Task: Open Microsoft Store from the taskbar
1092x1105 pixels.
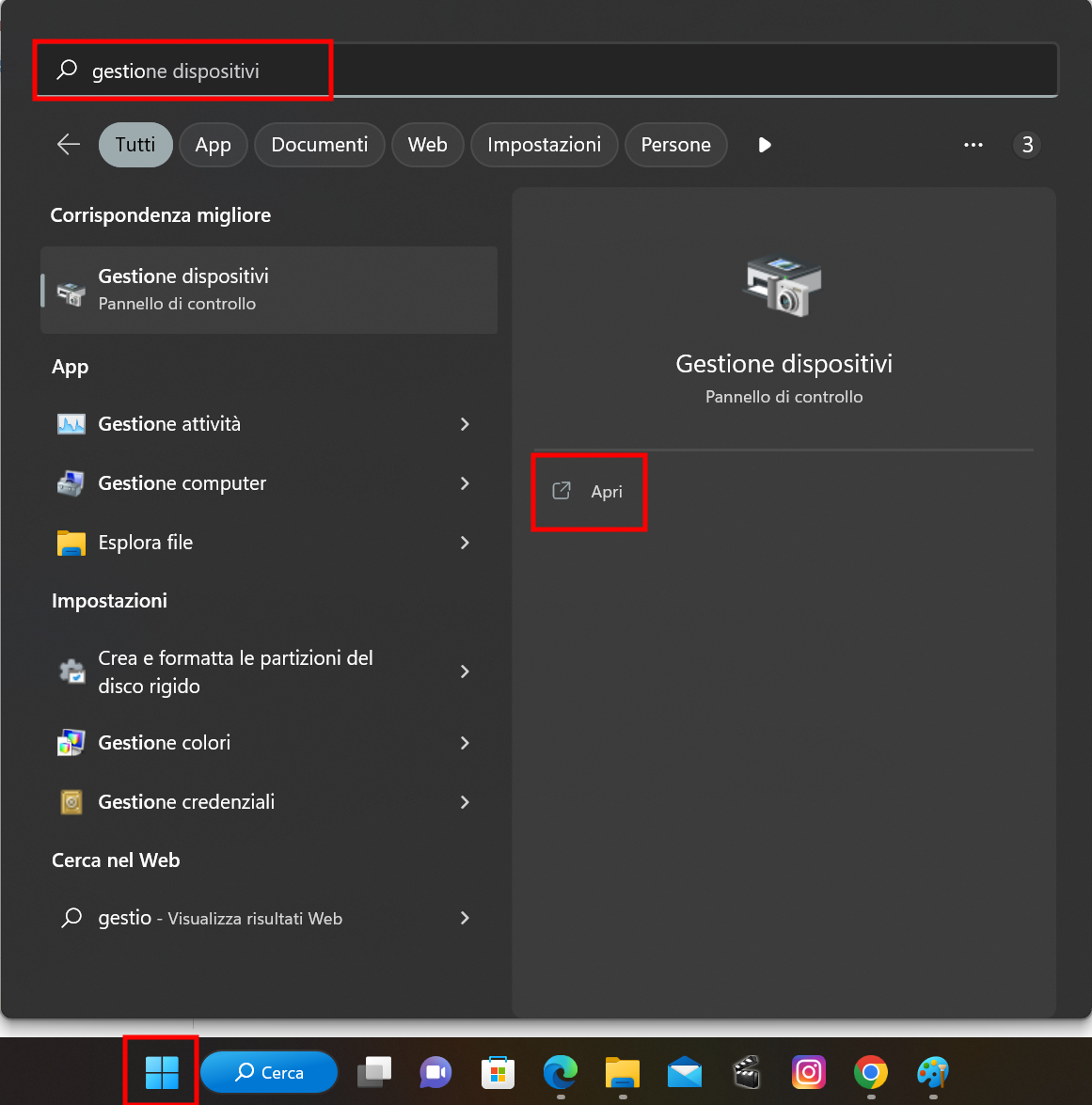Action: (x=498, y=1073)
